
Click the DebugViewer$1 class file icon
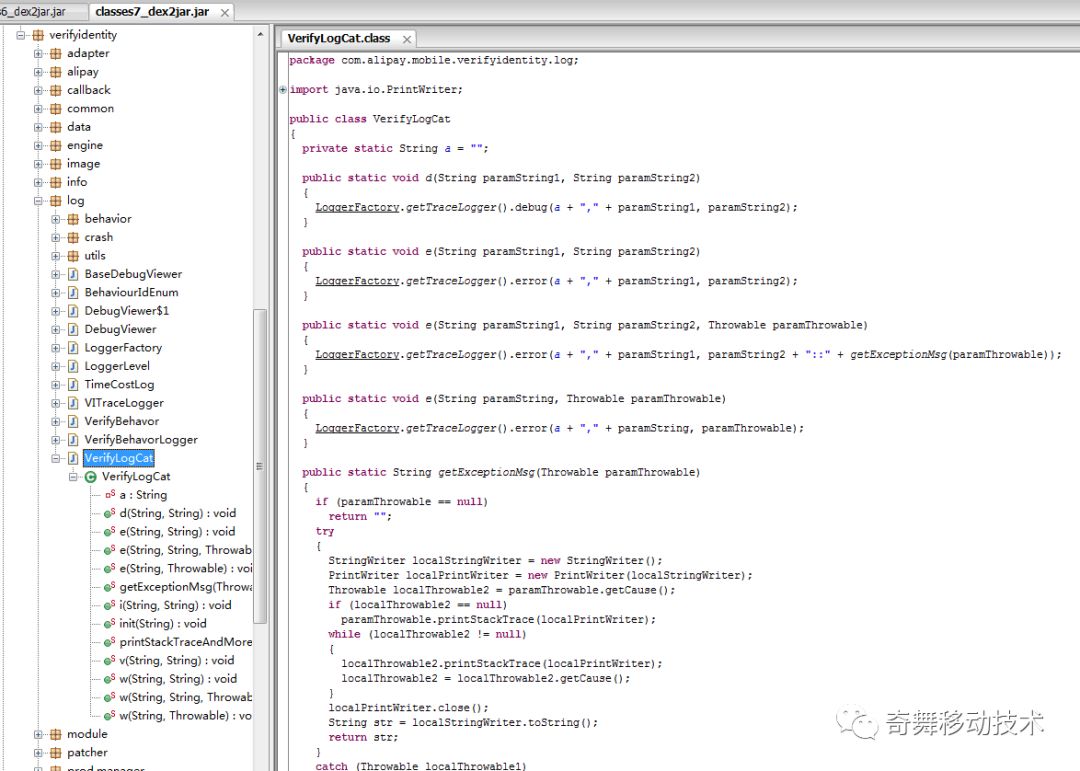(73, 311)
